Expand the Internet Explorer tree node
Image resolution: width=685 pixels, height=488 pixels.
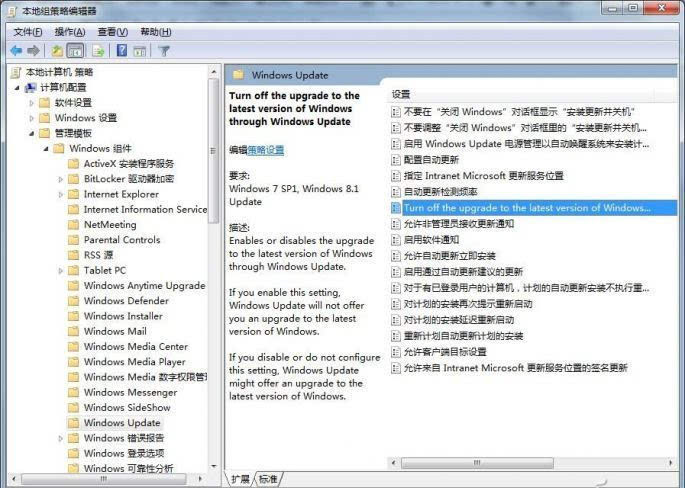60,194
